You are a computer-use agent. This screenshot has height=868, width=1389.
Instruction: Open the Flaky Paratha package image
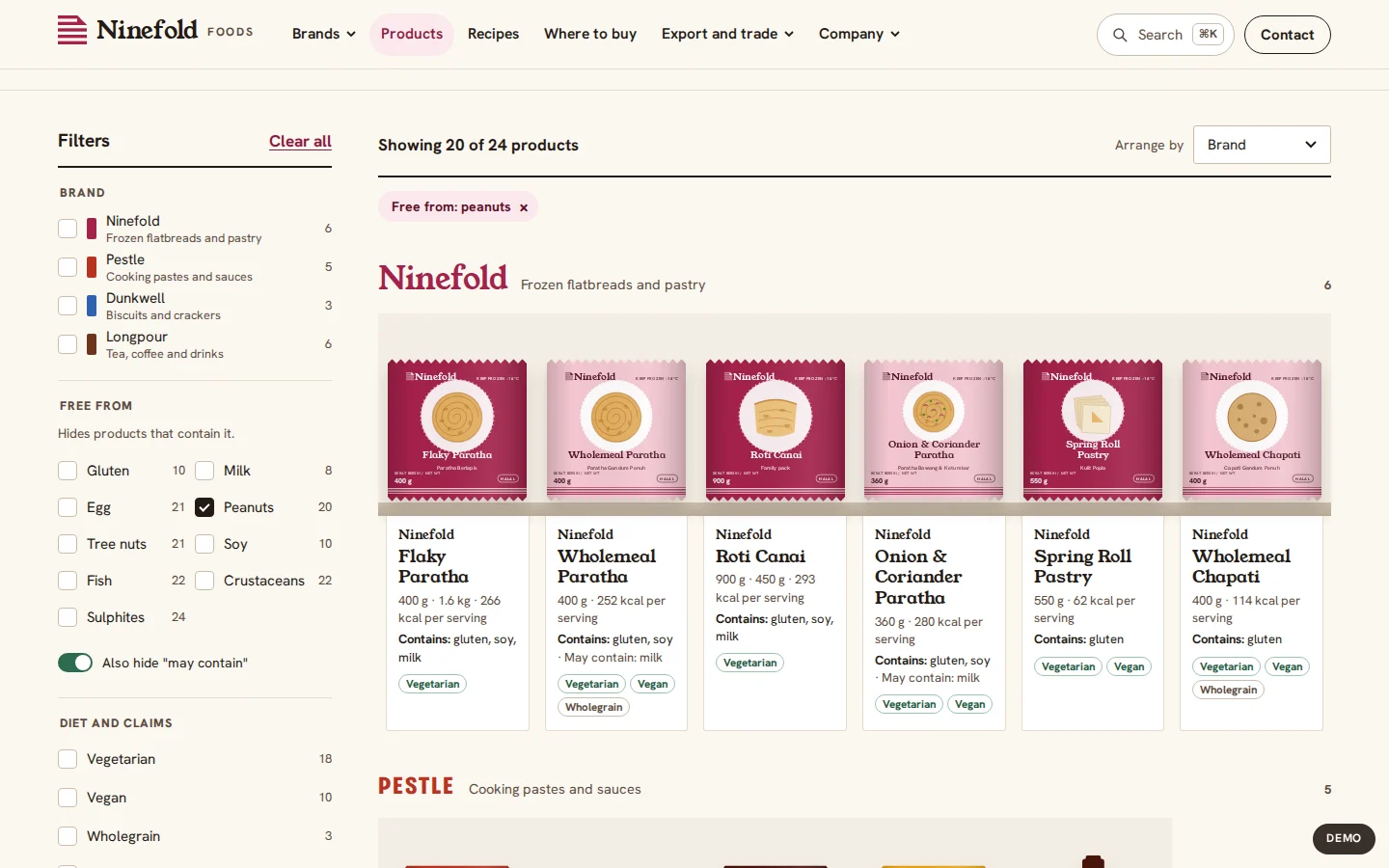[457, 430]
